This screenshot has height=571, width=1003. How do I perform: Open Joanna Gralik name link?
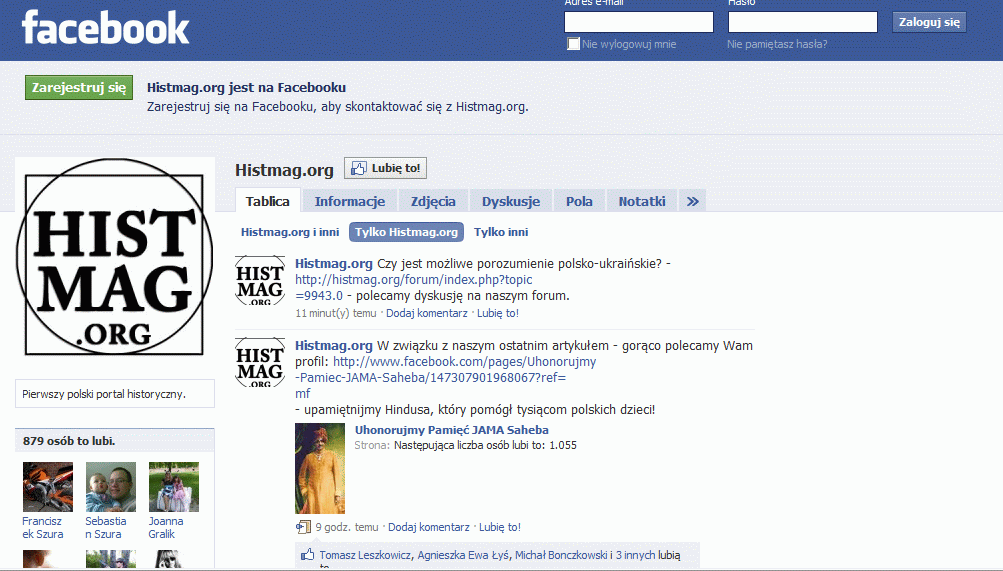click(x=166, y=528)
